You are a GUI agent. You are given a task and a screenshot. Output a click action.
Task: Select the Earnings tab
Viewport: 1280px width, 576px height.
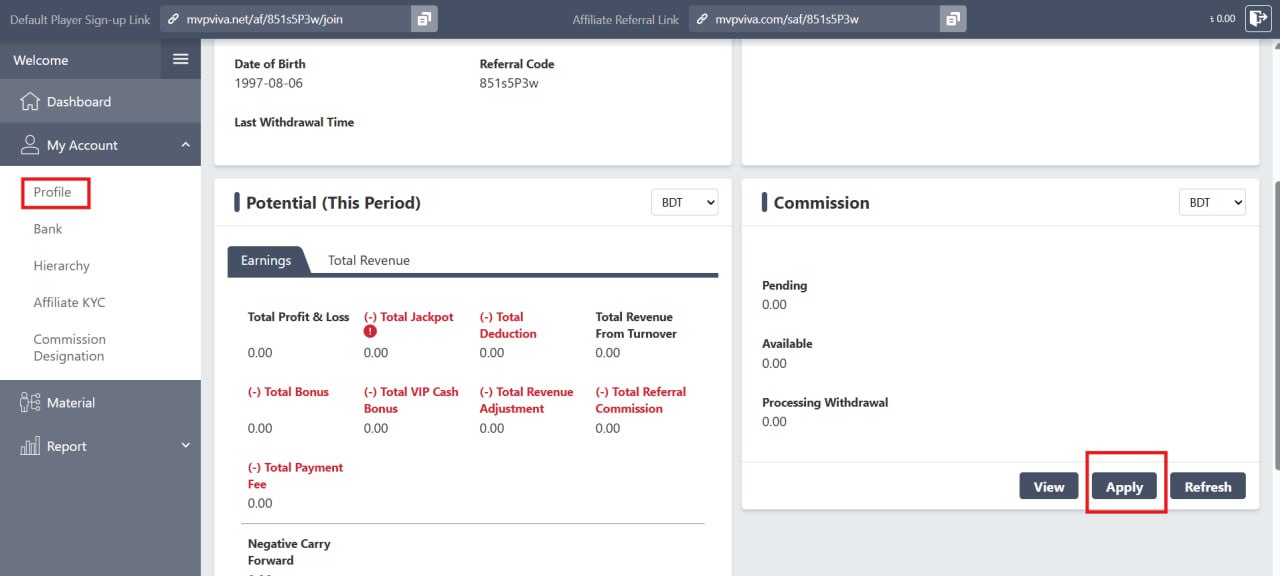pyautogui.click(x=266, y=260)
